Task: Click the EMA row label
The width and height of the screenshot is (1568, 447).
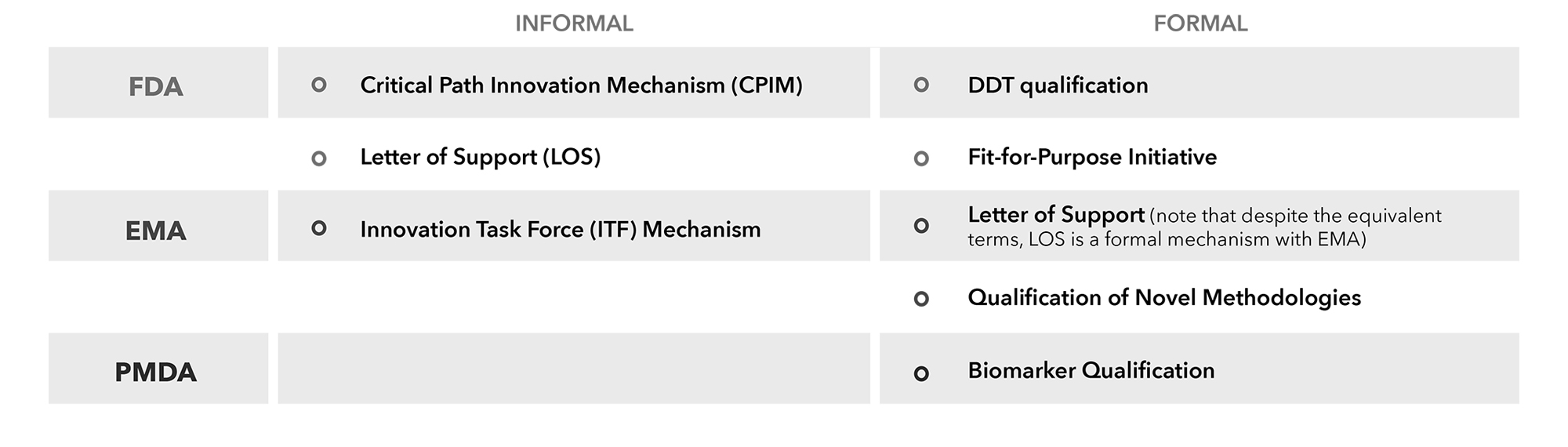Action: click(156, 231)
